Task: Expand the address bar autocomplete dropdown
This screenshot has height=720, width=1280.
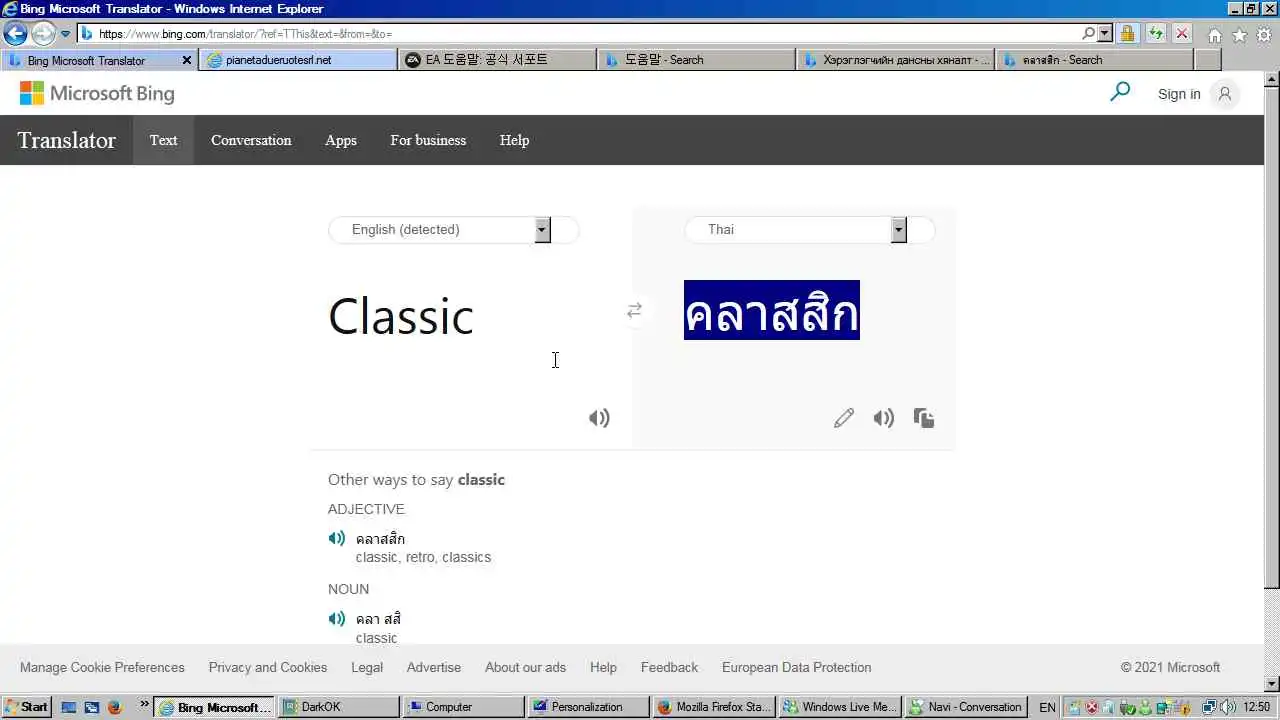Action: click(x=1105, y=33)
